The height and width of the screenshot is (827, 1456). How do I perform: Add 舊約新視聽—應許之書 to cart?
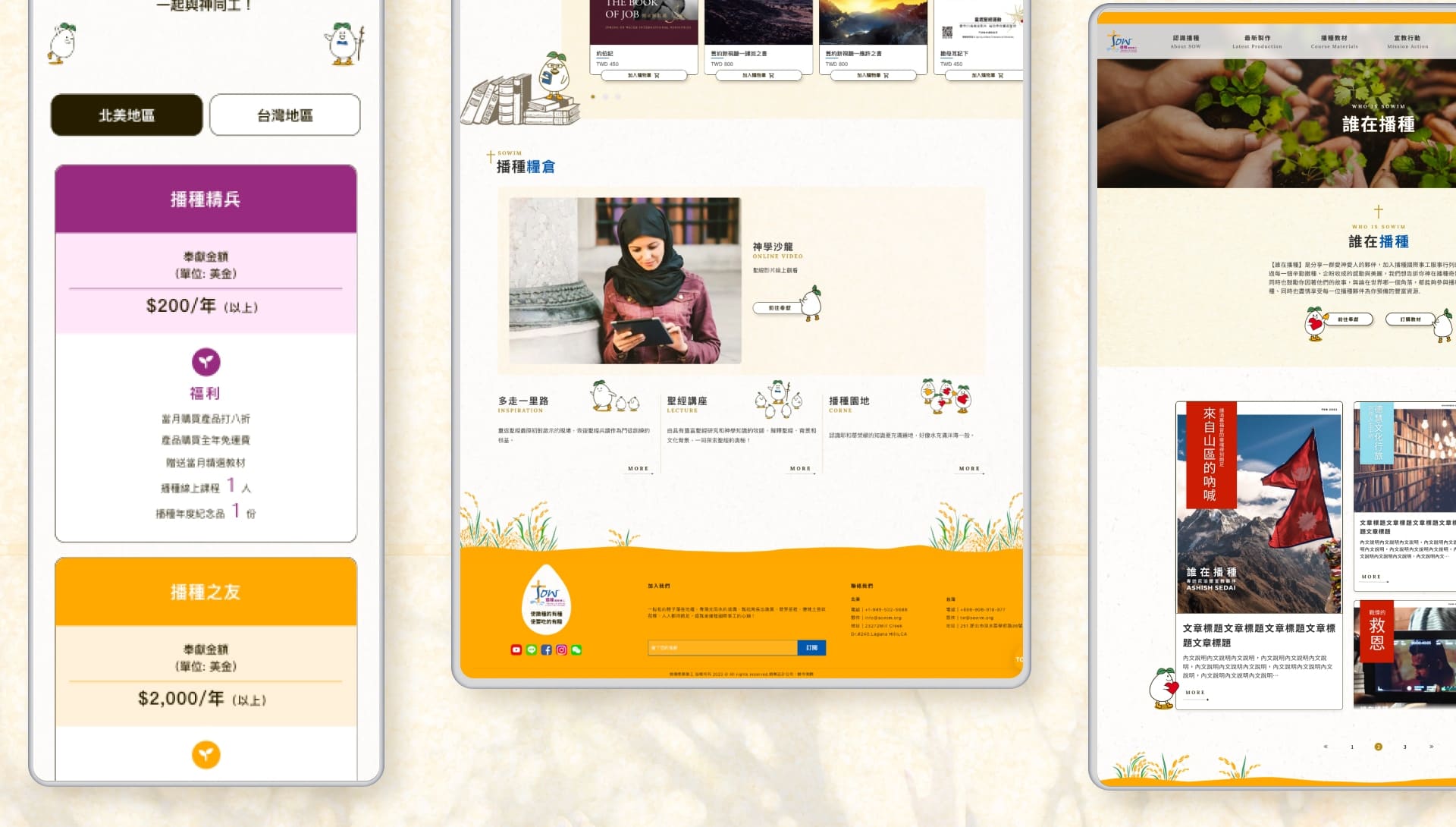coord(873,75)
